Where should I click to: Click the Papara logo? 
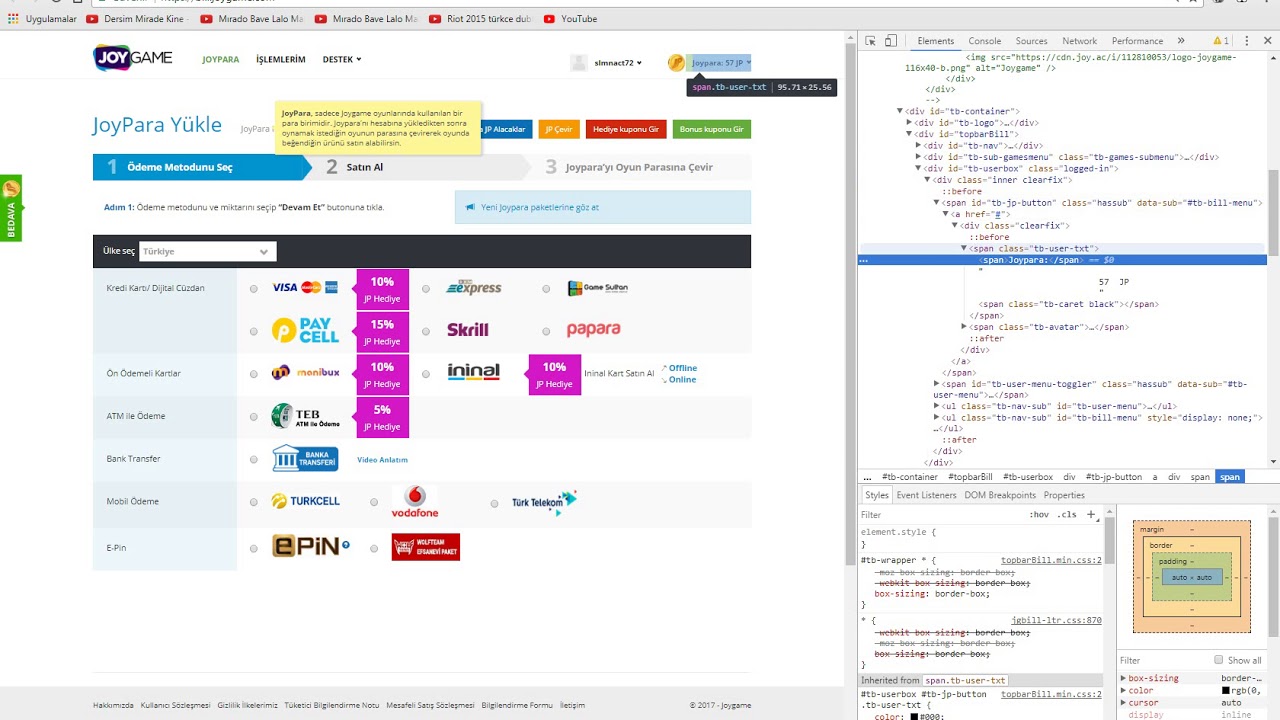click(594, 329)
